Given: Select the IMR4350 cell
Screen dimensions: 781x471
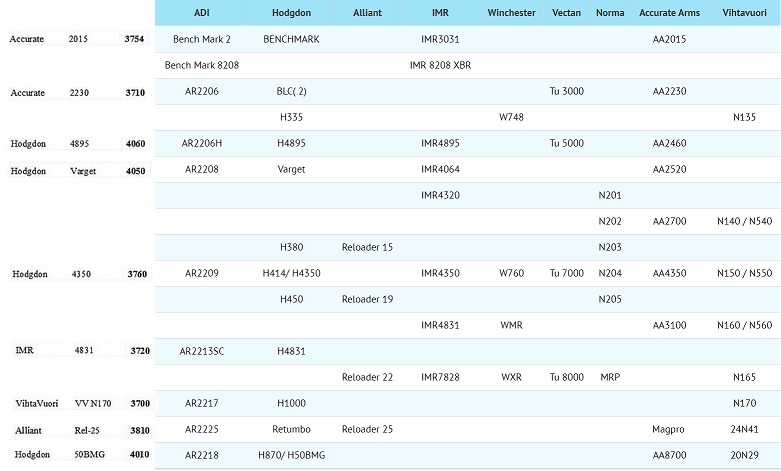Looking at the screenshot, I should click(x=440, y=273).
